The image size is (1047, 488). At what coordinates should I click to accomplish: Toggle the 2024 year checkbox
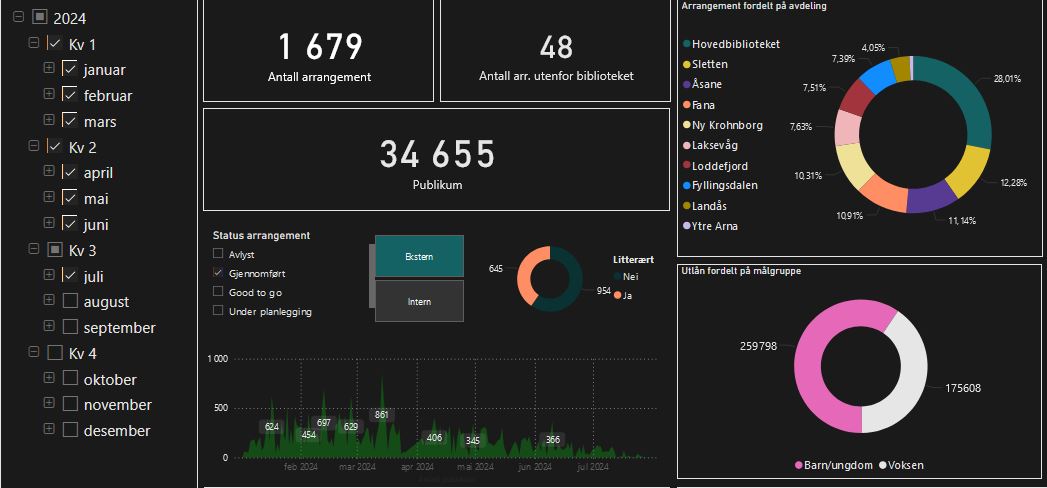click(40, 17)
